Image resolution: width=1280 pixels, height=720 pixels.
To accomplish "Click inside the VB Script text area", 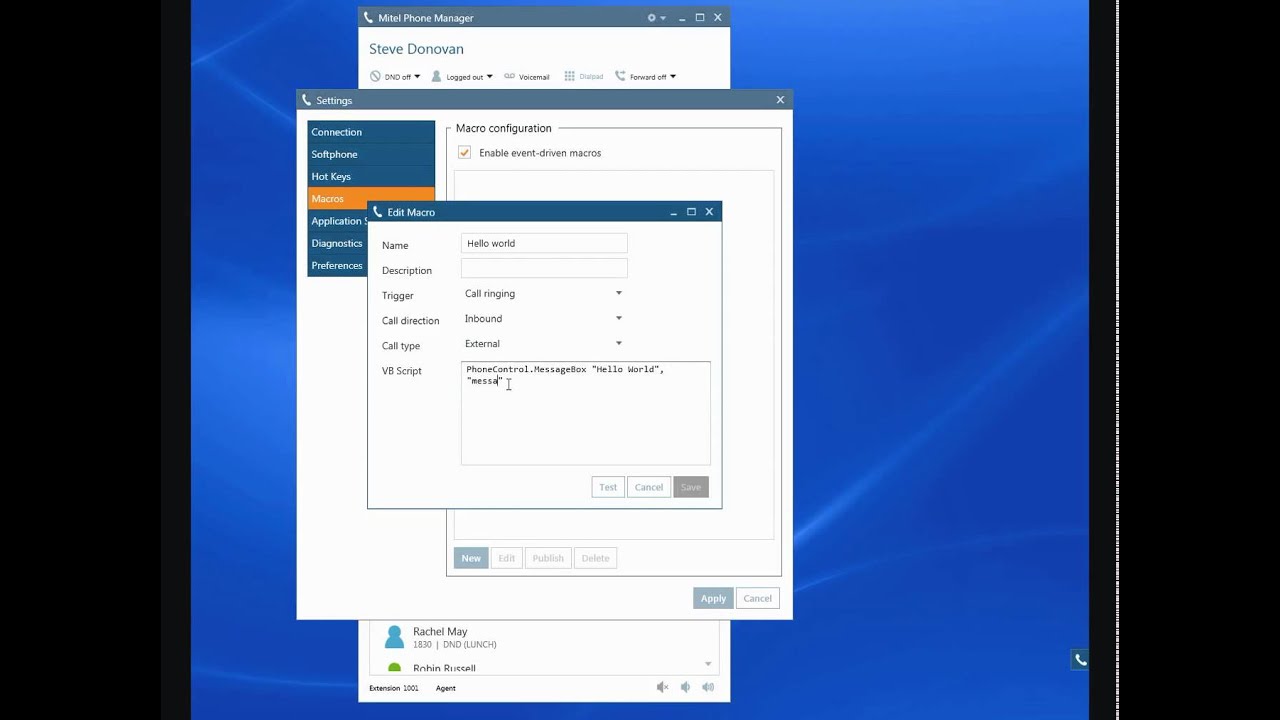I will pyautogui.click(x=586, y=413).
